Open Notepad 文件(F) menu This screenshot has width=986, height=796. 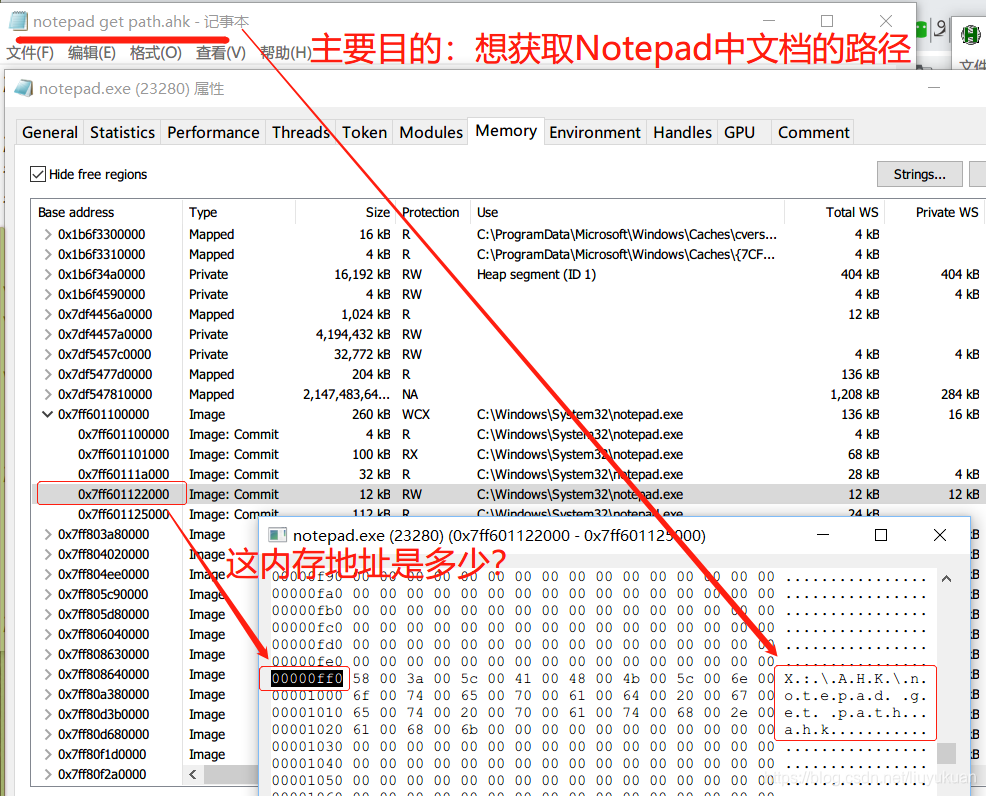30,53
